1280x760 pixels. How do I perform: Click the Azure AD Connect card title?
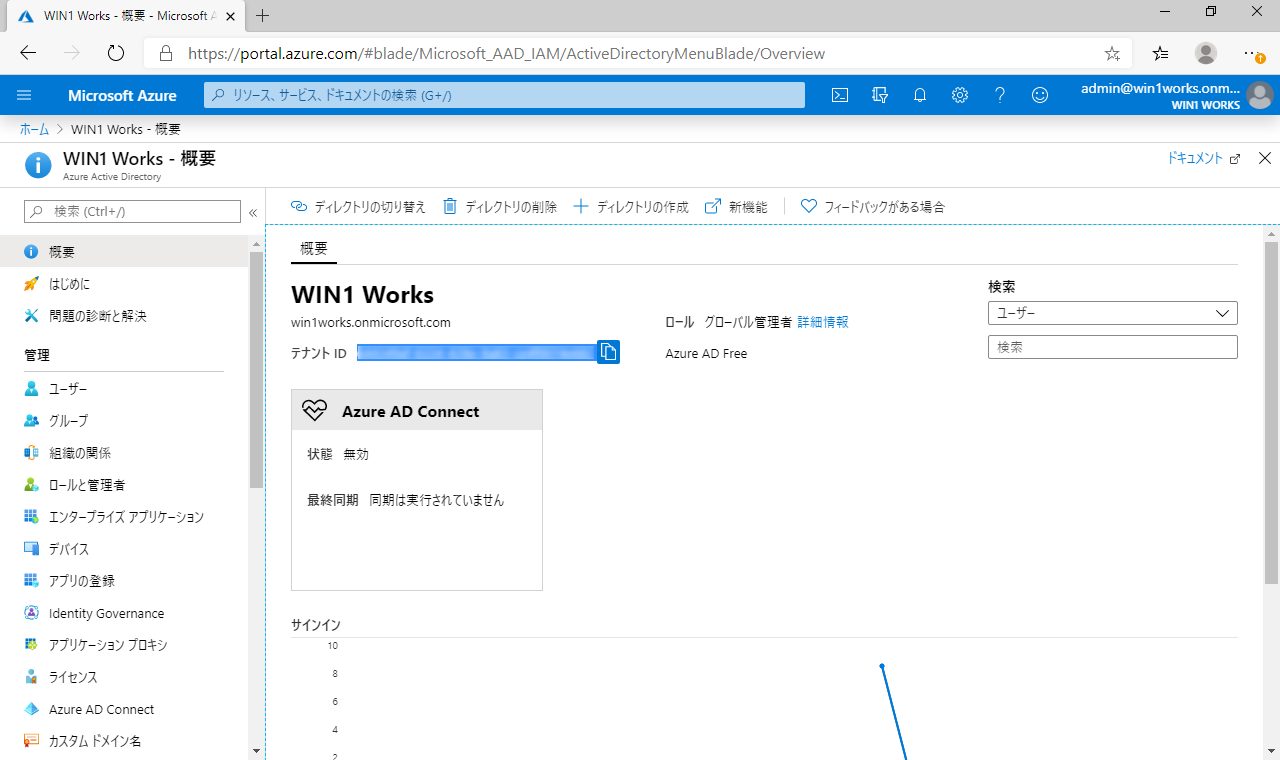pyautogui.click(x=411, y=411)
